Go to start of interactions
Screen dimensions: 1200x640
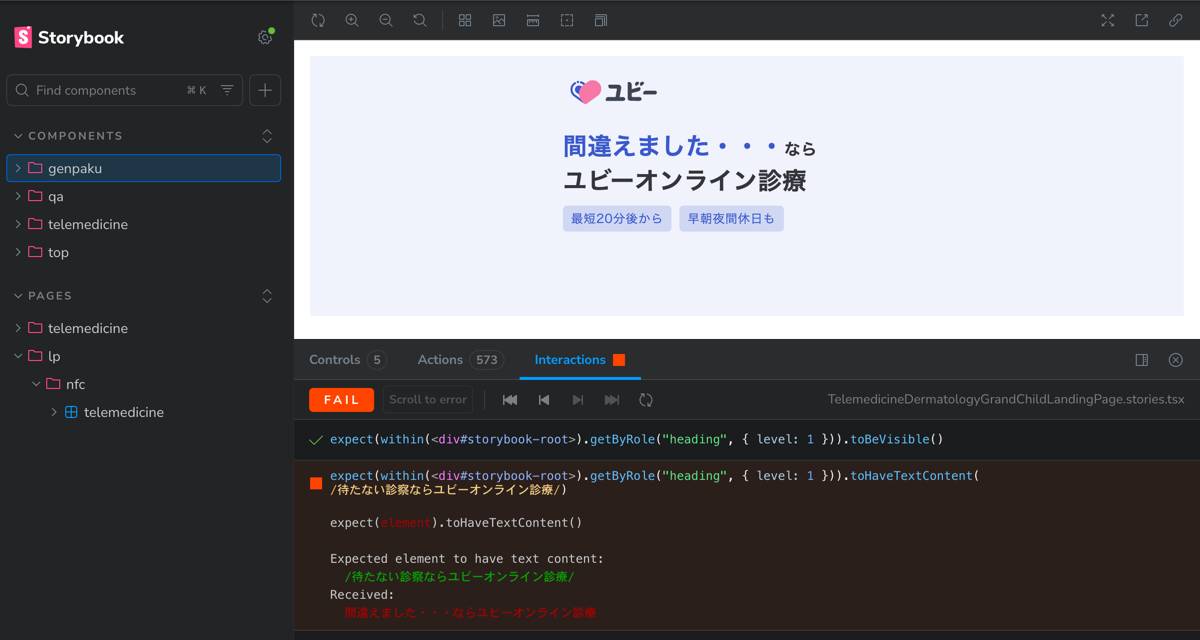[x=510, y=400]
